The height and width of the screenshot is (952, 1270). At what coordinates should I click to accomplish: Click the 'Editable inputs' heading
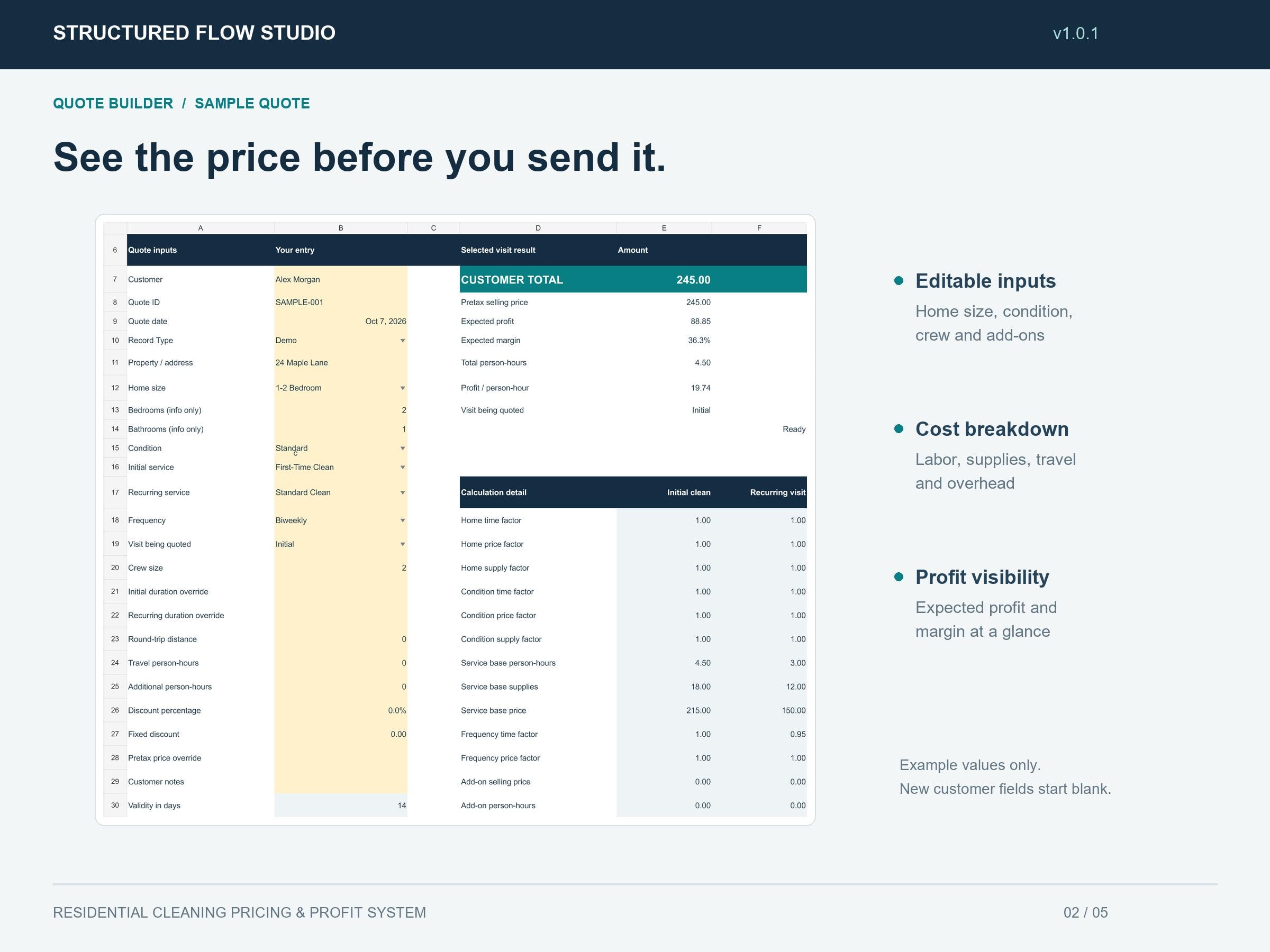[x=985, y=281]
